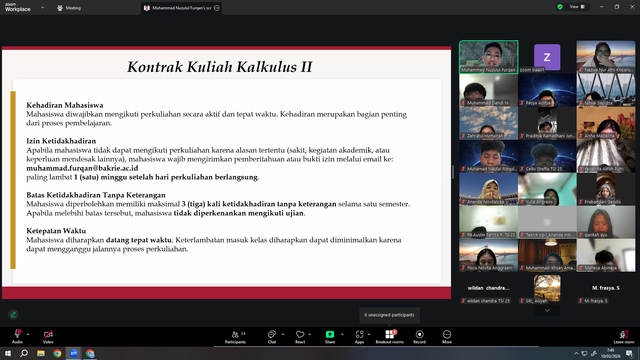Show next page of participant videos

[547, 311]
